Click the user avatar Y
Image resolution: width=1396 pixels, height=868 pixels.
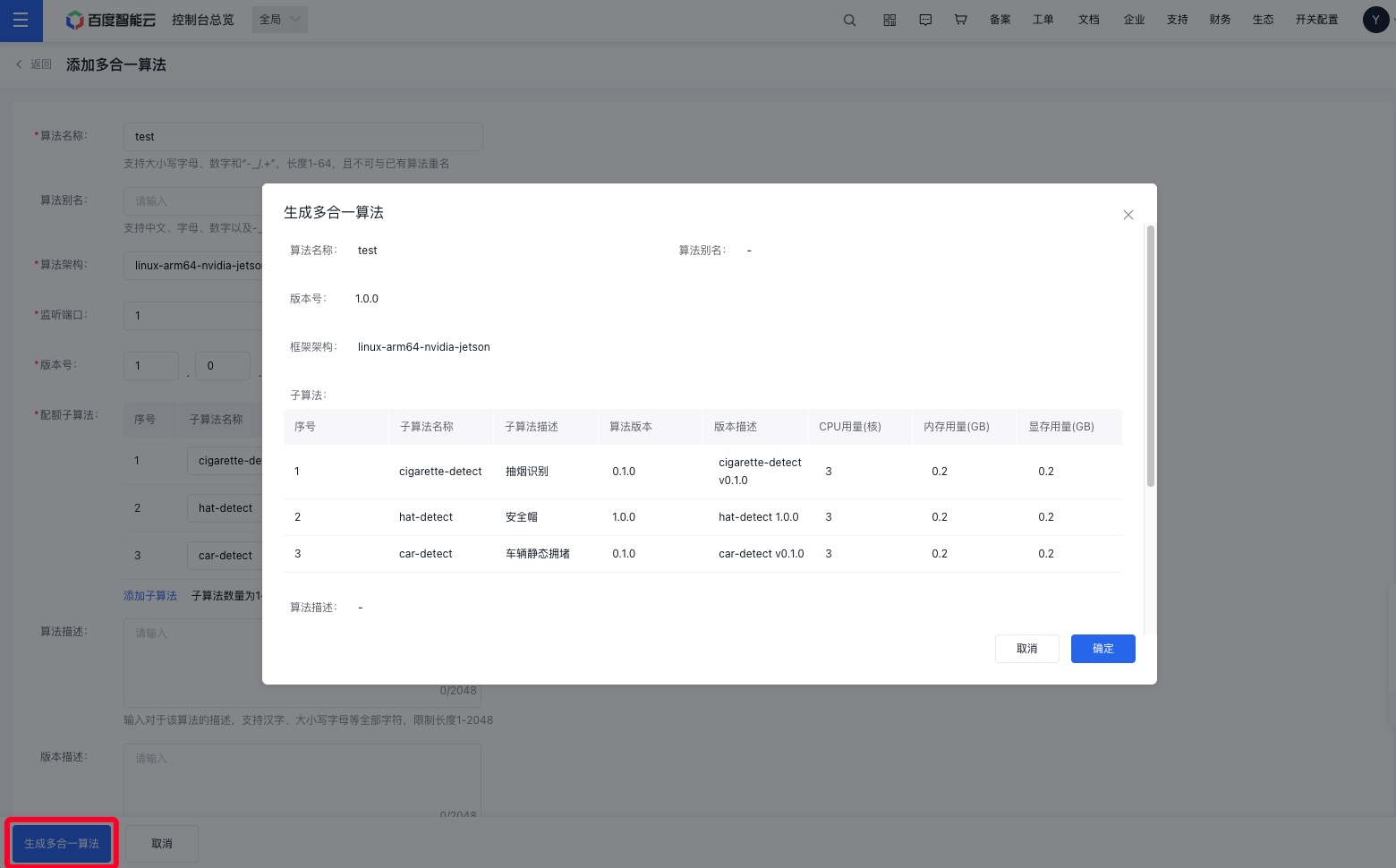tap(1375, 20)
